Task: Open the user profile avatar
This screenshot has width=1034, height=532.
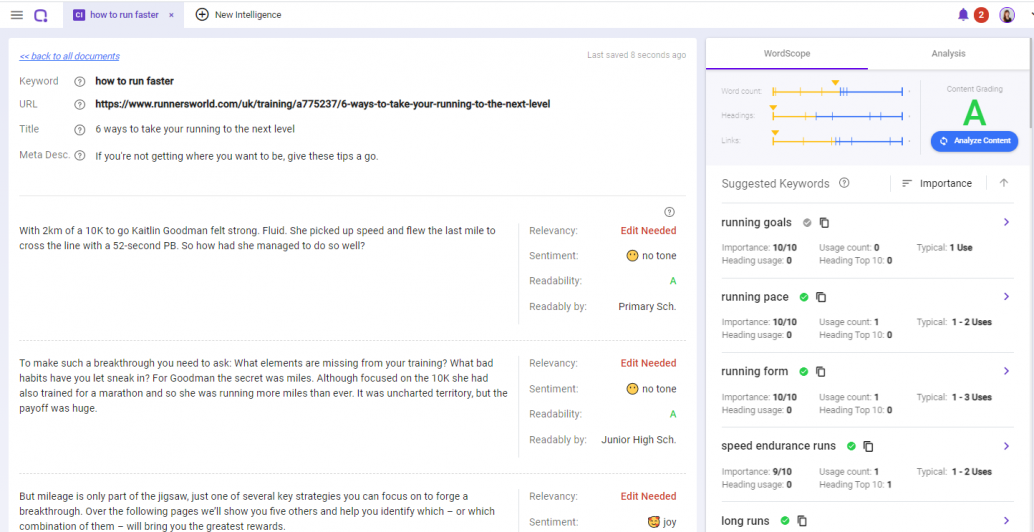Action: (1007, 15)
